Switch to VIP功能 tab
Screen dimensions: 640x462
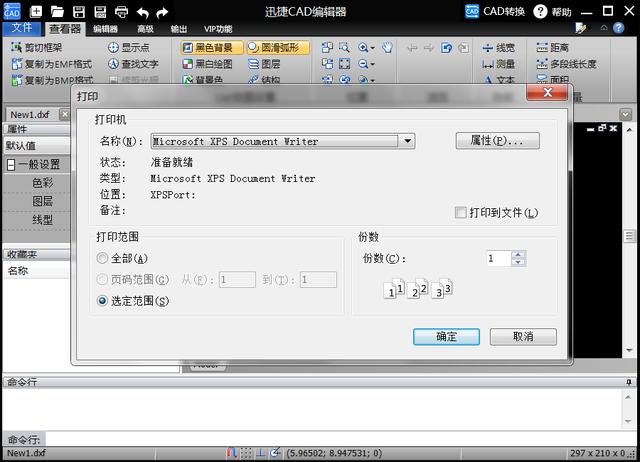(218, 29)
